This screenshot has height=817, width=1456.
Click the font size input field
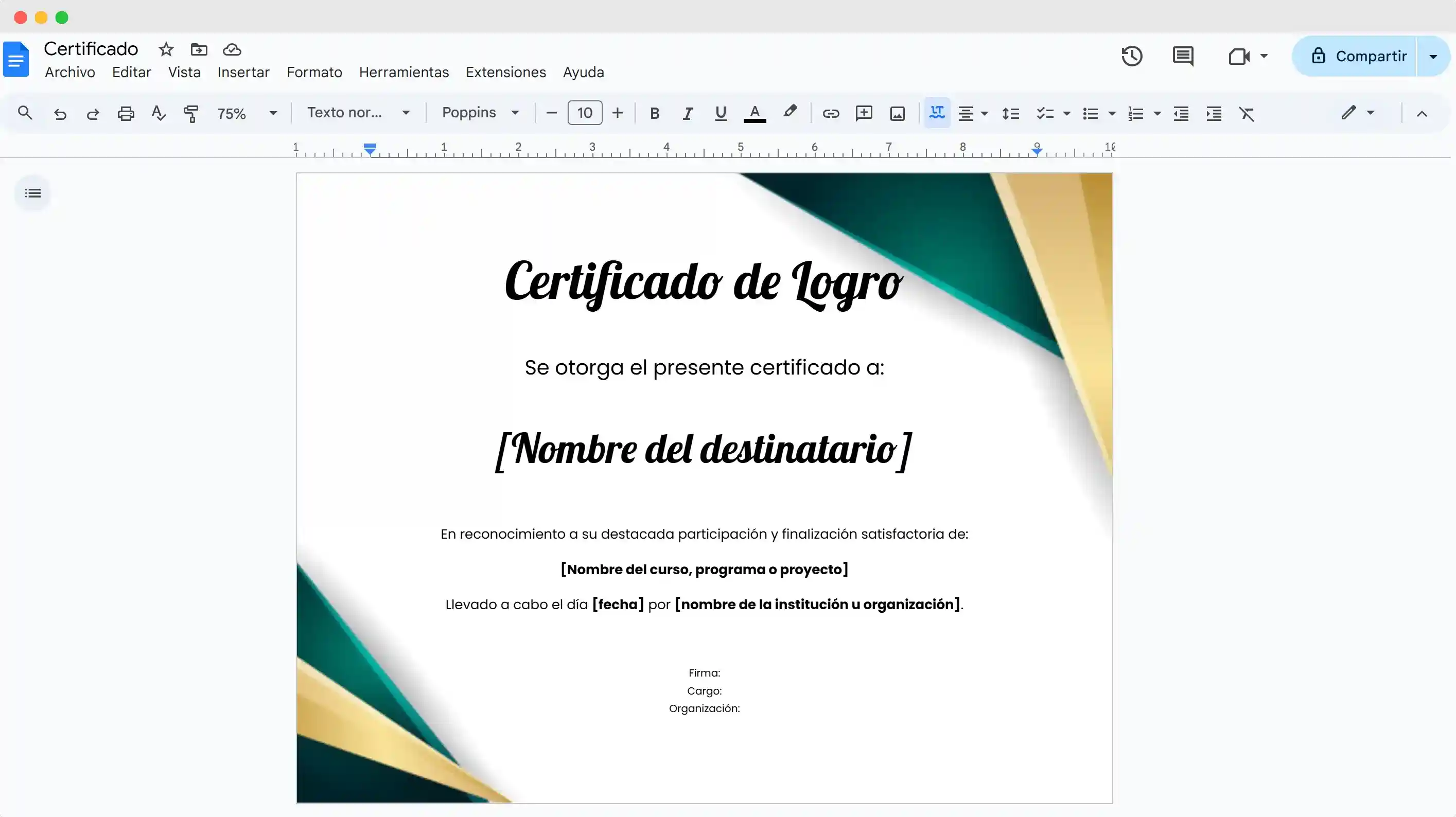click(585, 113)
